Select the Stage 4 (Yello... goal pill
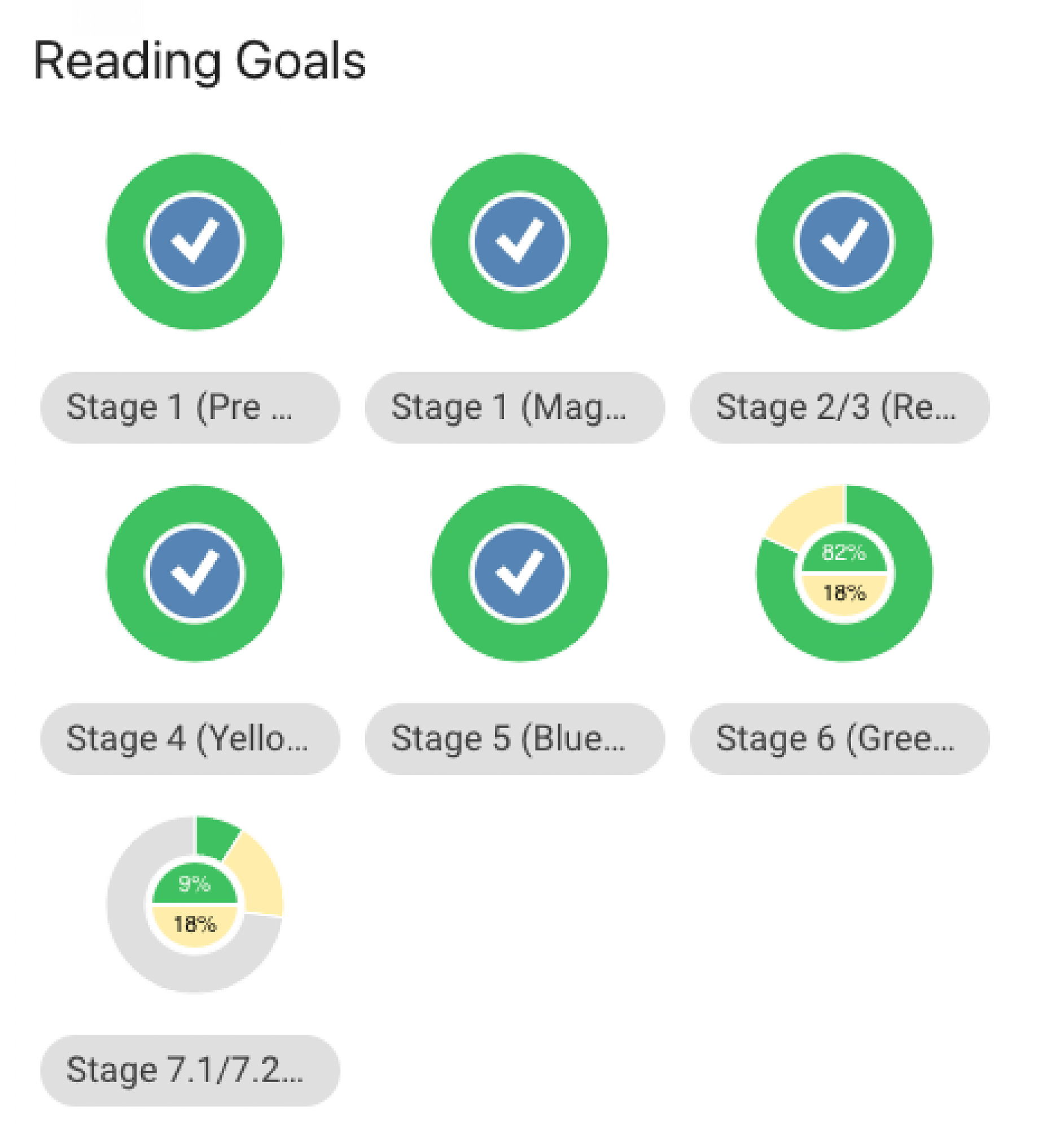 pos(190,739)
